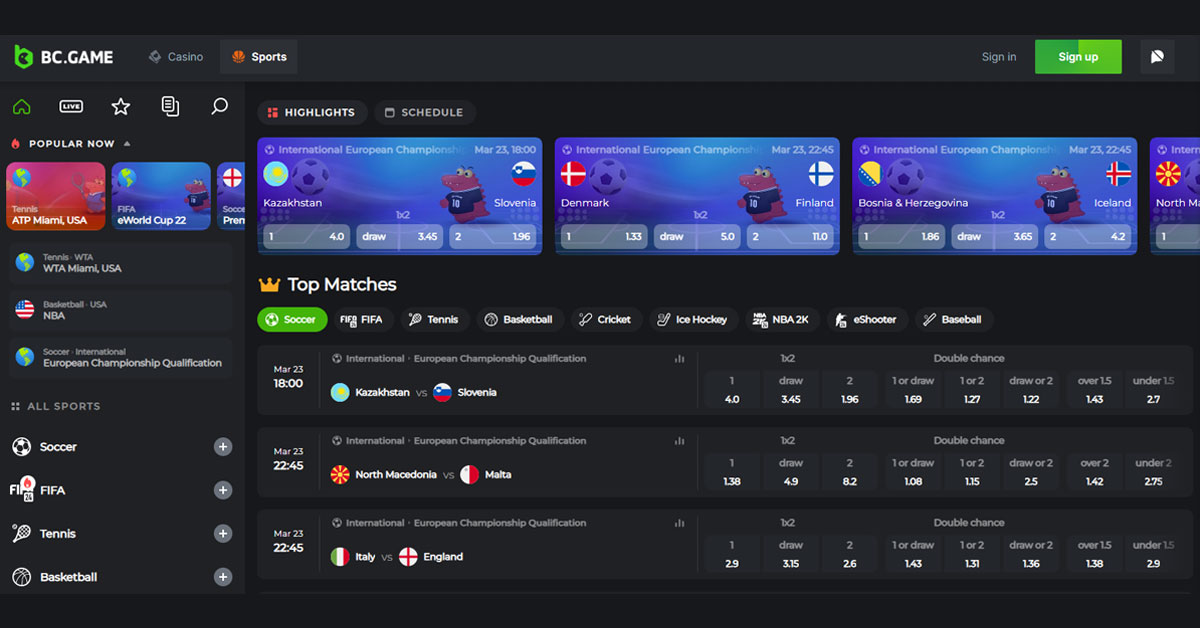Image resolution: width=1200 pixels, height=628 pixels.
Task: Open the bet slip list icon
Action: point(170,106)
